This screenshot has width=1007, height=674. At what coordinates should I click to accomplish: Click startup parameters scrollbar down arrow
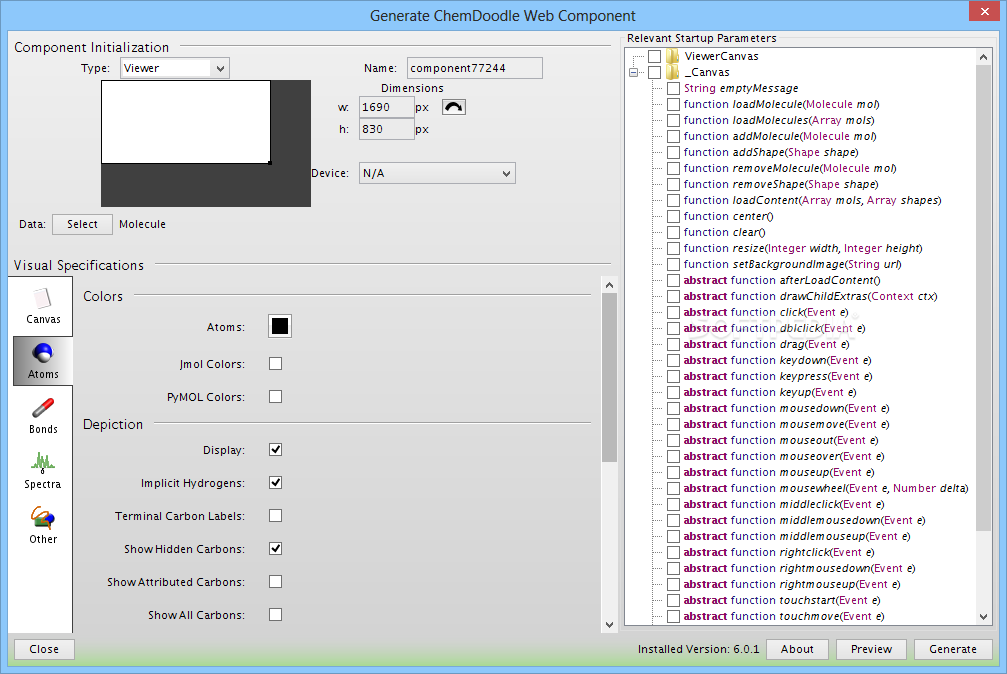(983, 617)
